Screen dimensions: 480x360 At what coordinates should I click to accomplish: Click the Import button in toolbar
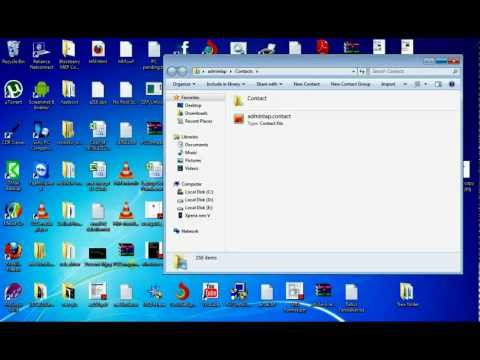(388, 84)
